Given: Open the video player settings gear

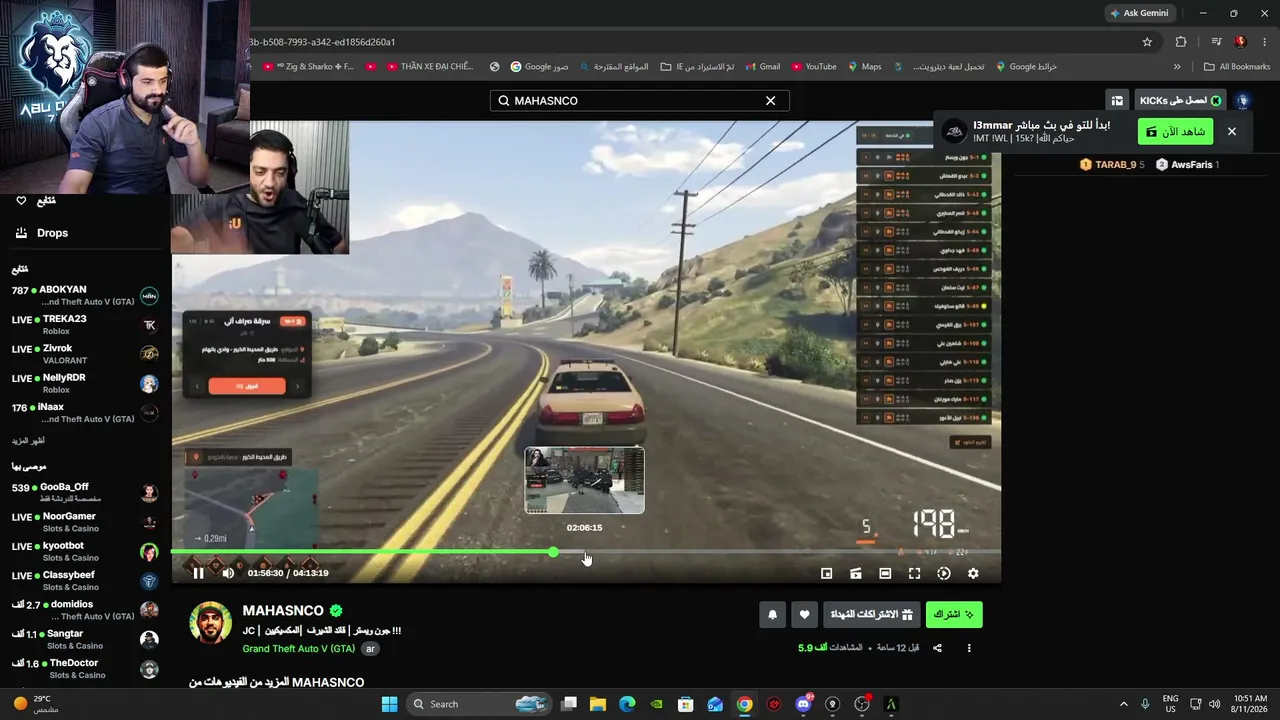Looking at the screenshot, I should point(973,573).
